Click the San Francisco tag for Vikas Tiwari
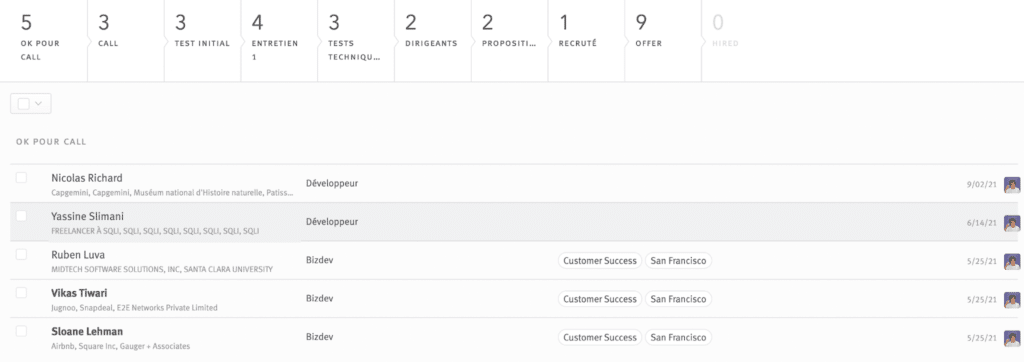Image resolution: width=1024 pixels, height=362 pixels. click(679, 299)
